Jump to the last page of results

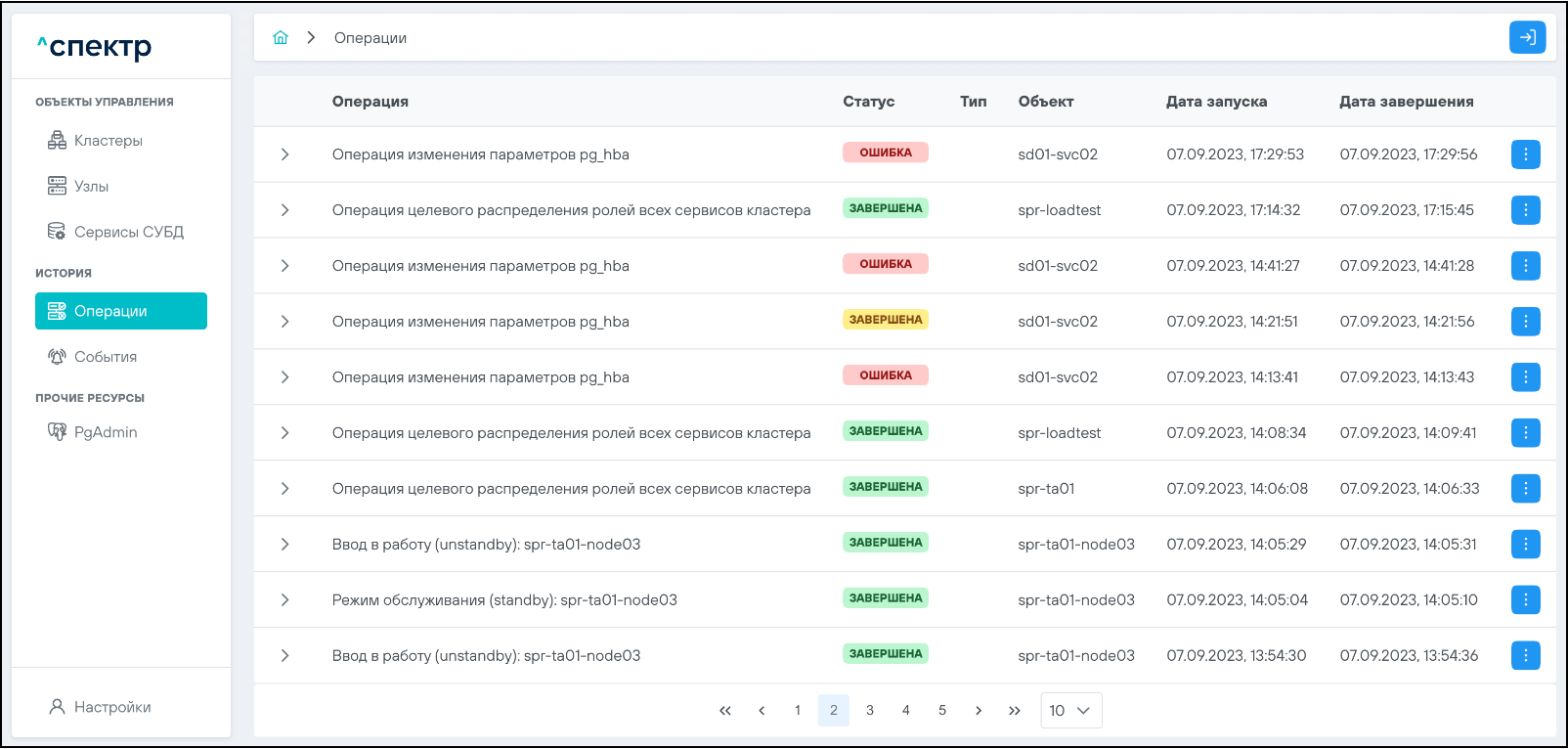pyautogui.click(x=1015, y=711)
